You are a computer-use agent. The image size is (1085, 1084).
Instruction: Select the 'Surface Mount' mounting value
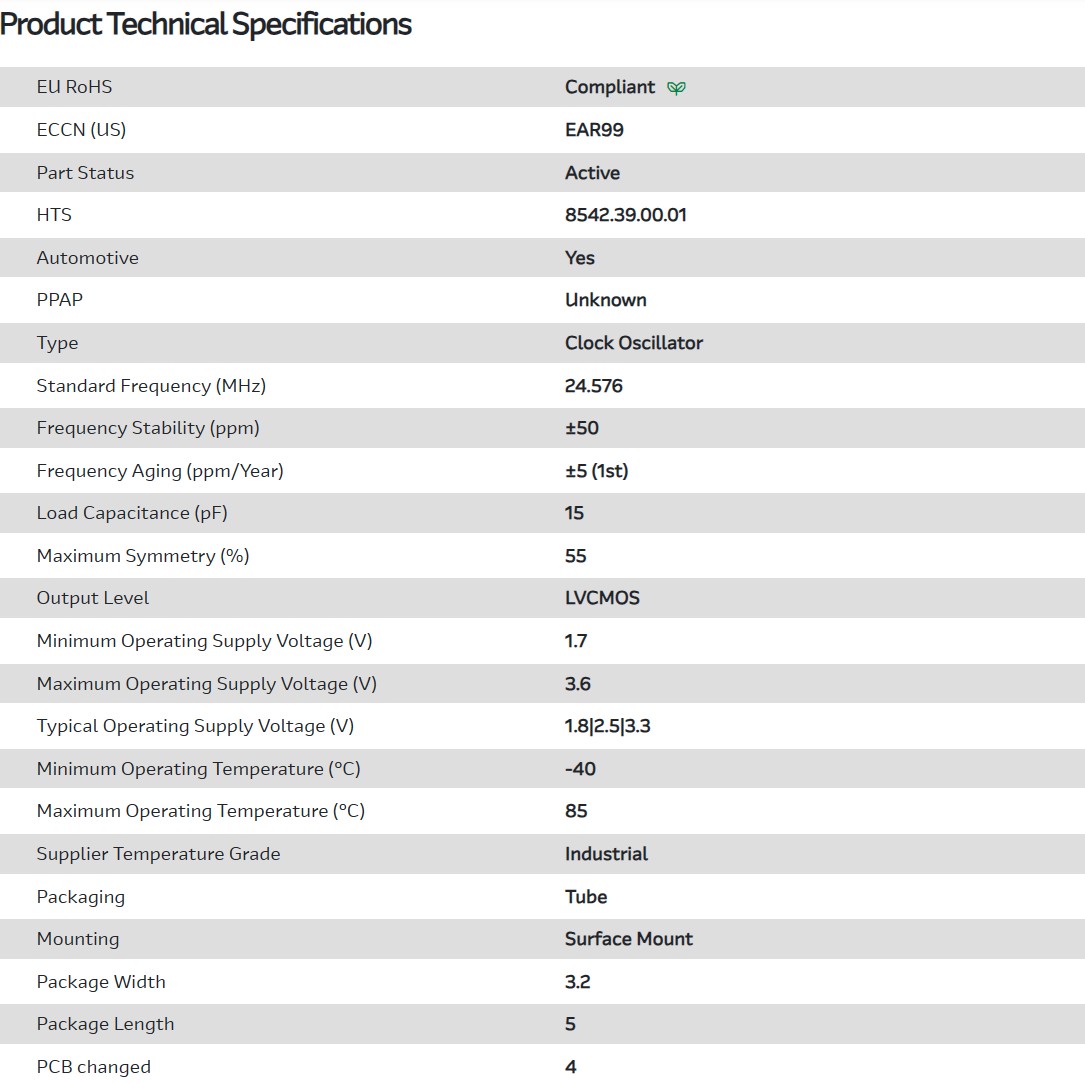point(628,939)
